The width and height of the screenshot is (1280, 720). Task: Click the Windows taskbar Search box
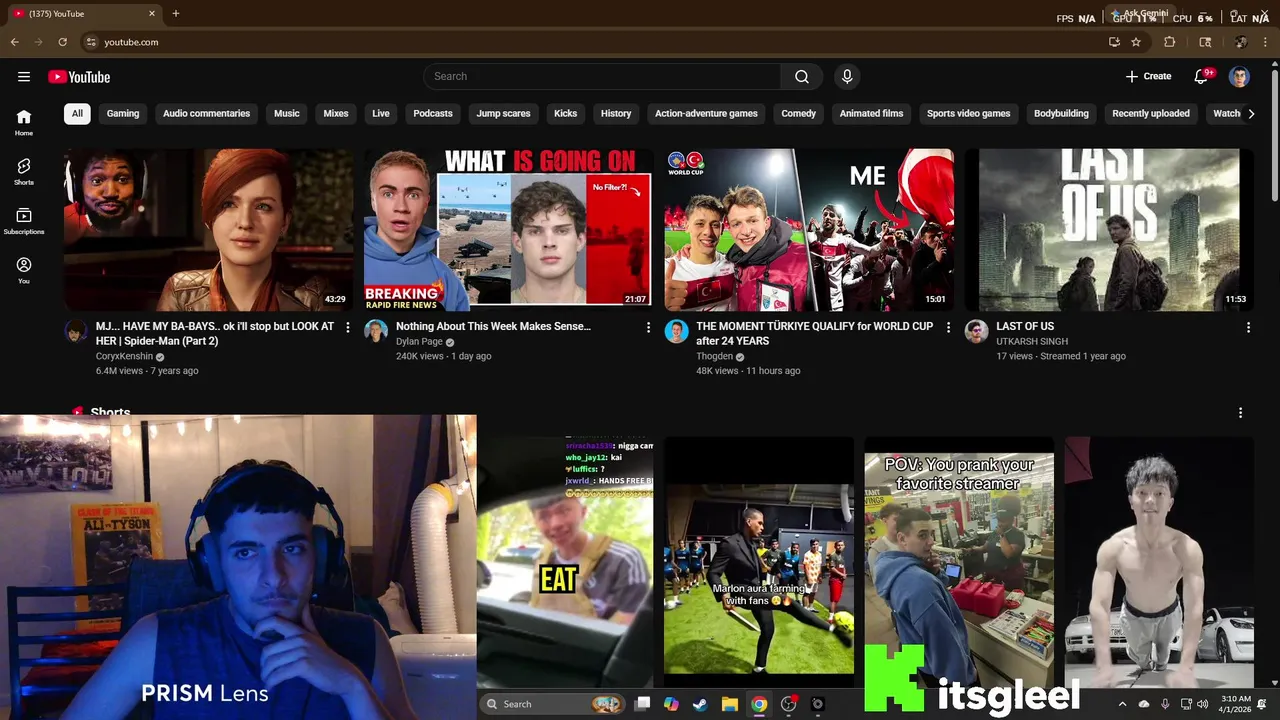(x=552, y=704)
